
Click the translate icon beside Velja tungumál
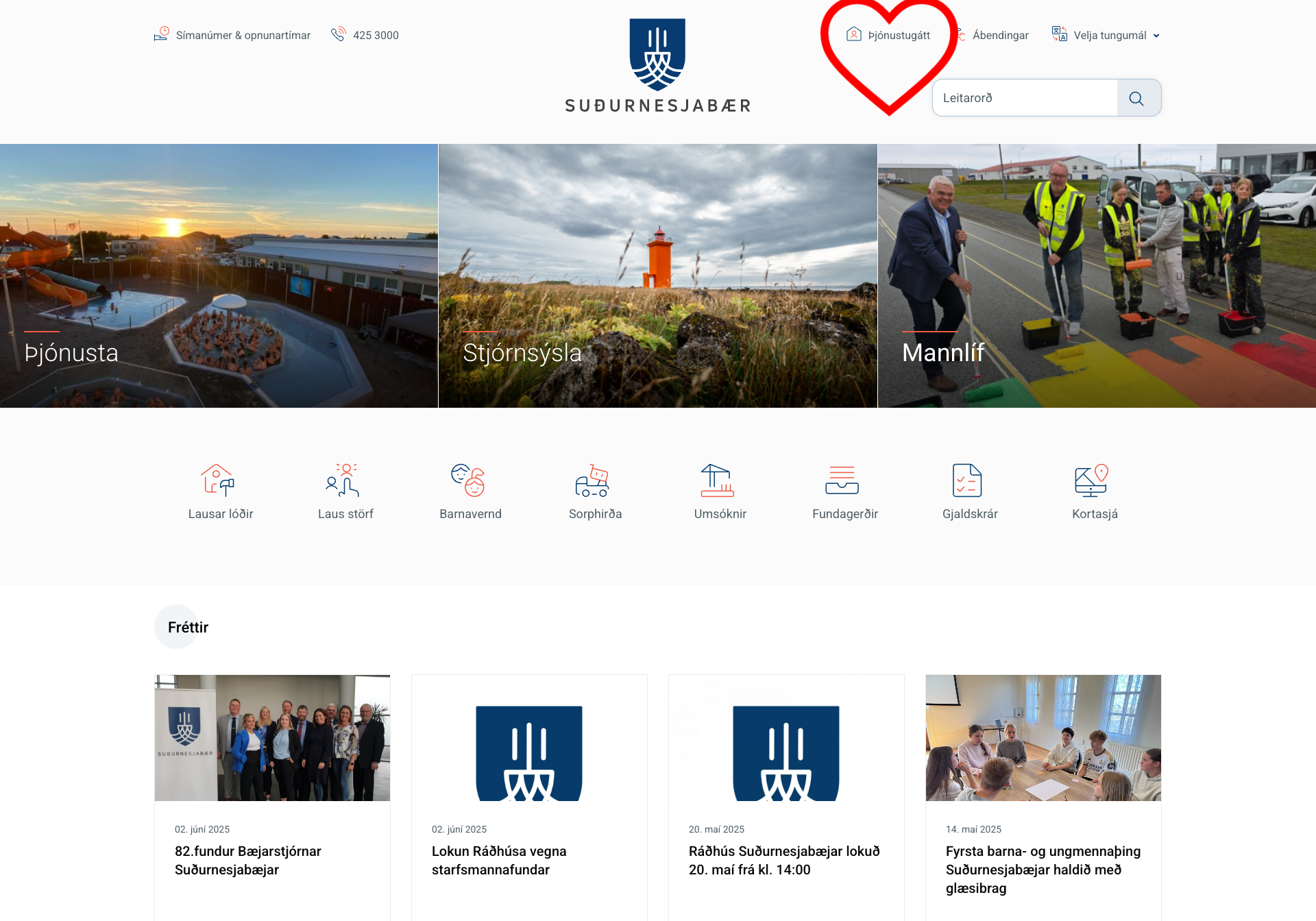(x=1060, y=34)
